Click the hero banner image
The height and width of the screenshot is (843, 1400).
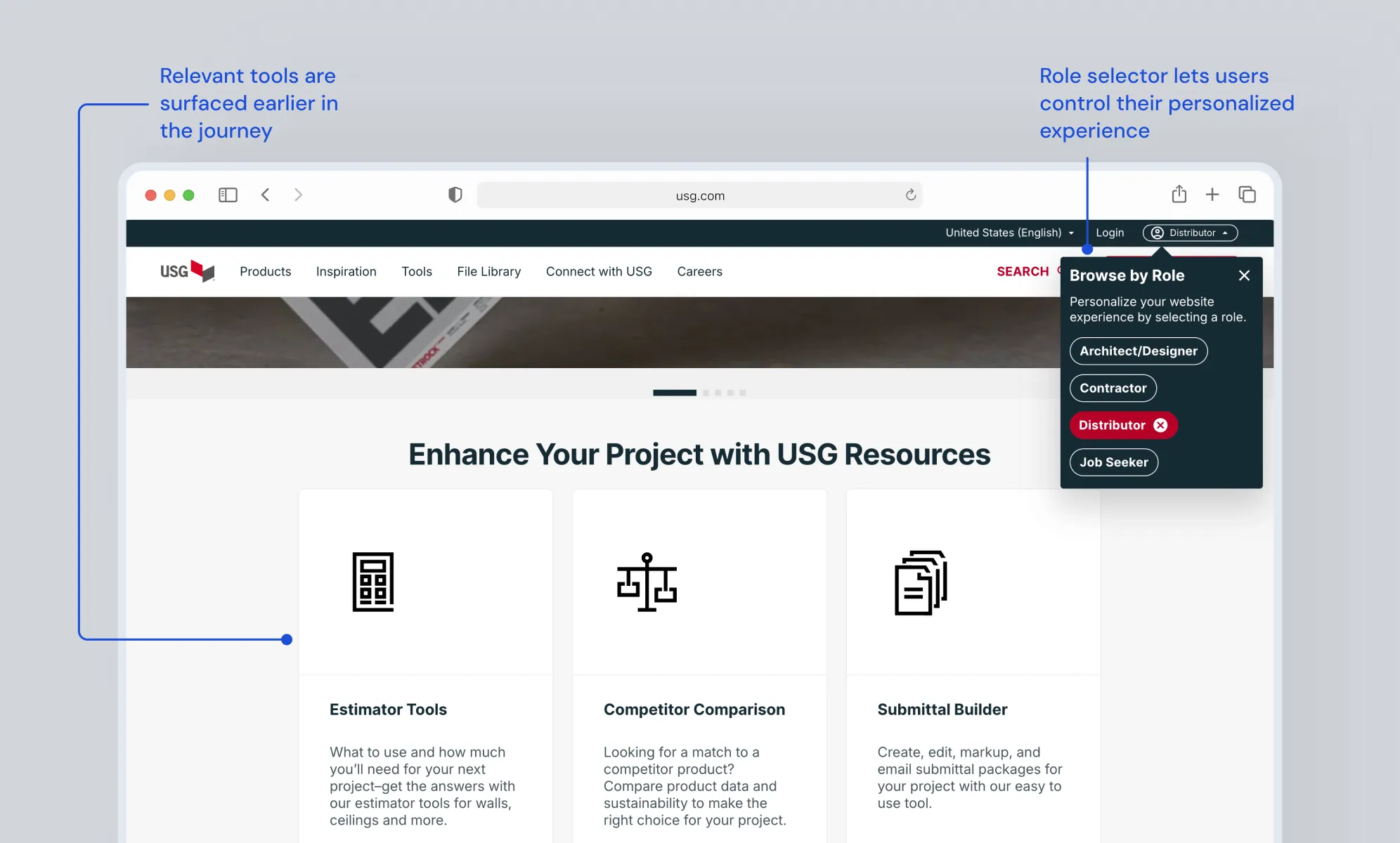click(x=592, y=332)
